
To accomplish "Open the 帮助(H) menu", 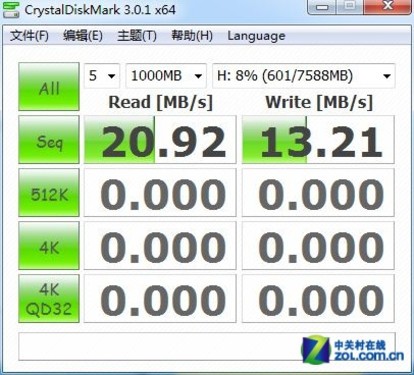I will 192,36.
